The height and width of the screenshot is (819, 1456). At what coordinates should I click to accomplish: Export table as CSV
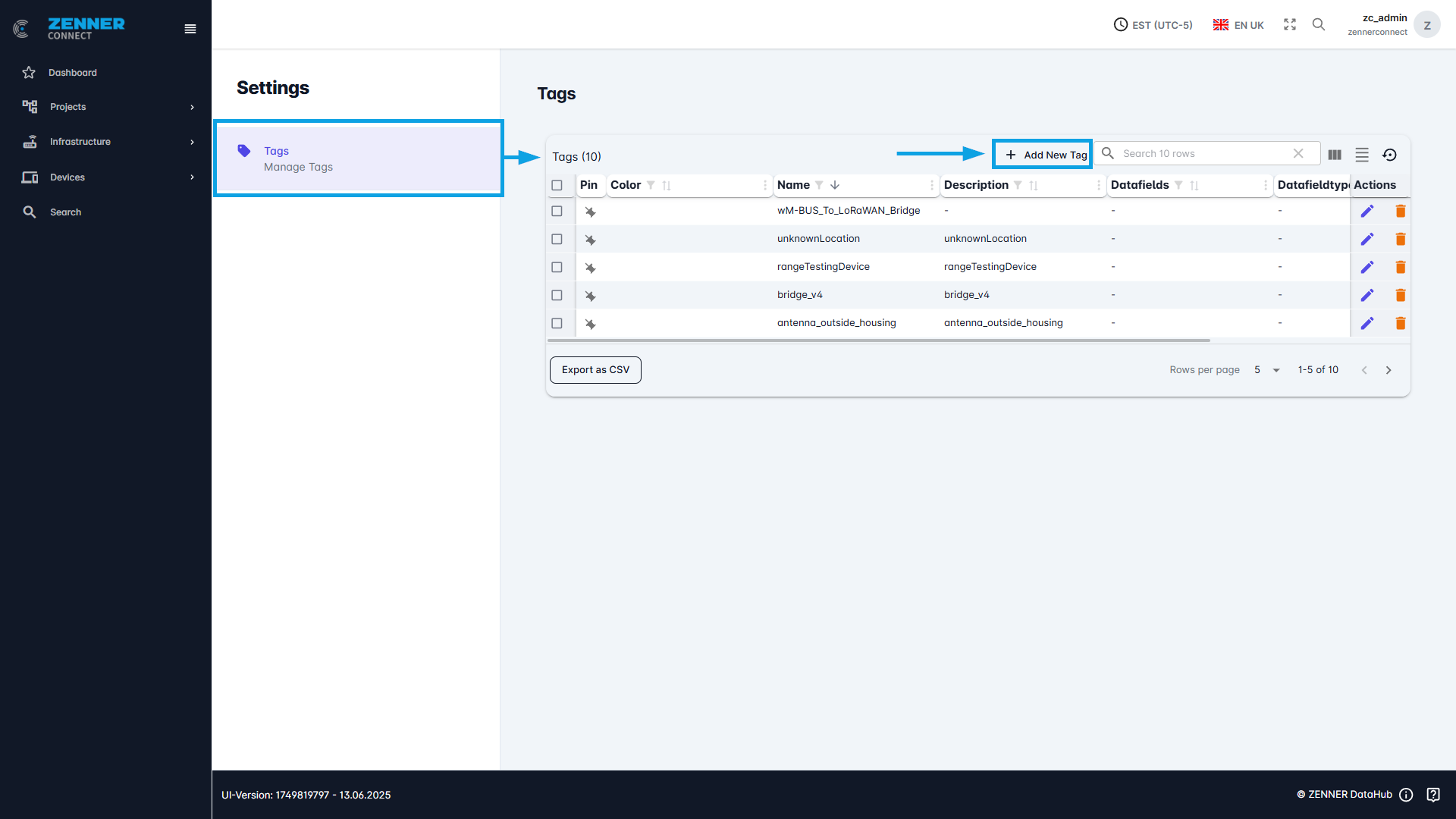pos(595,369)
